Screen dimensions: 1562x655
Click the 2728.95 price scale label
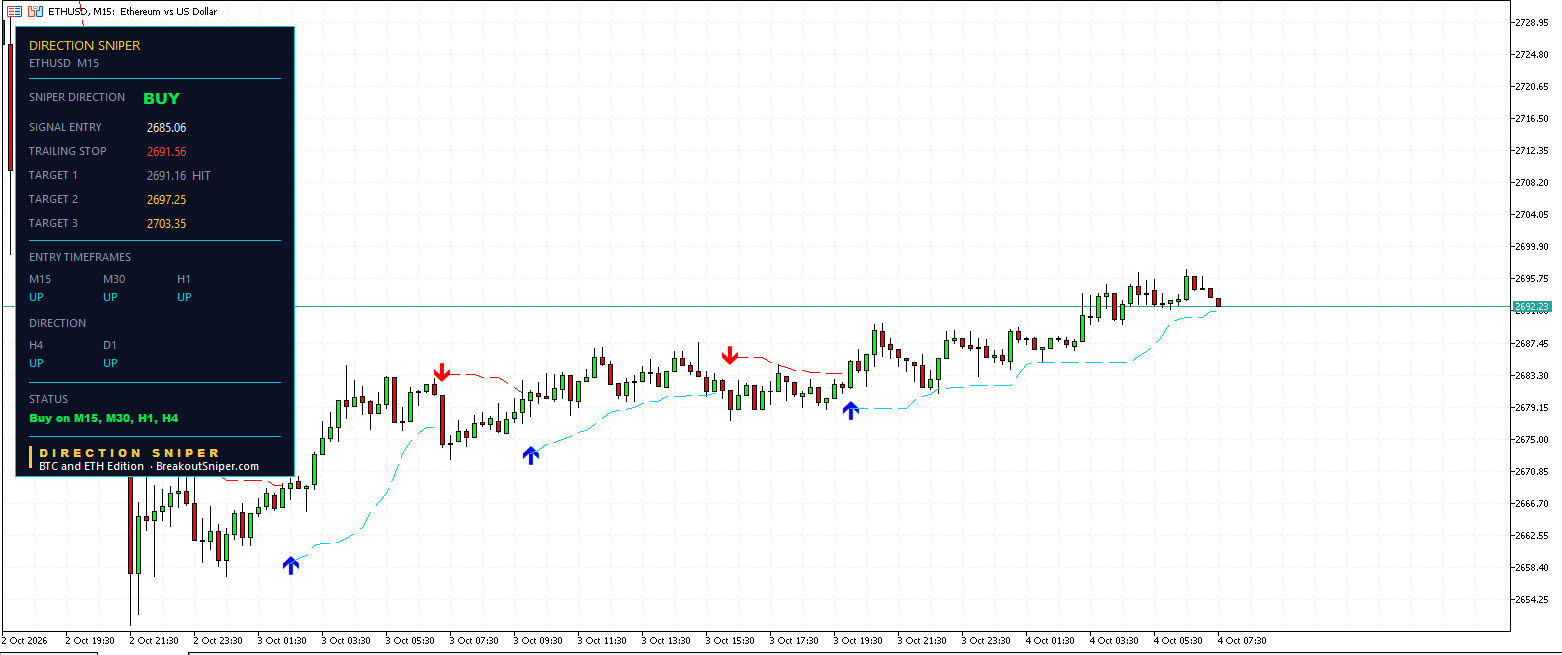[x=1533, y=22]
